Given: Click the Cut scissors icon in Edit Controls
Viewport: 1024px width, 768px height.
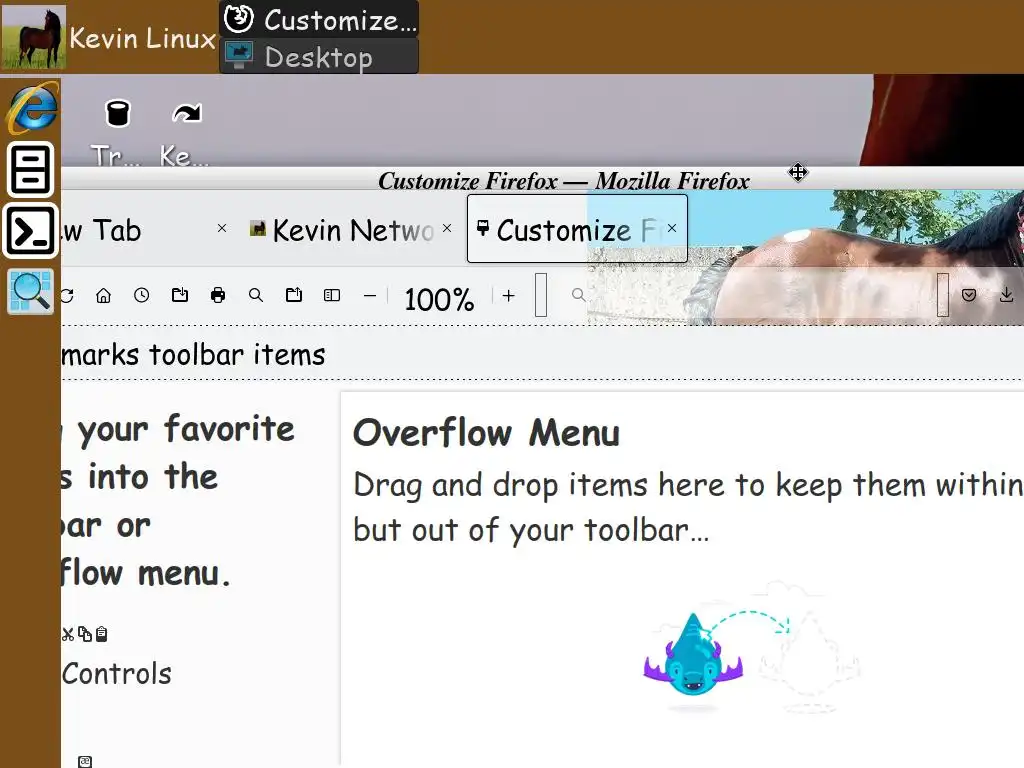Looking at the screenshot, I should point(67,634).
